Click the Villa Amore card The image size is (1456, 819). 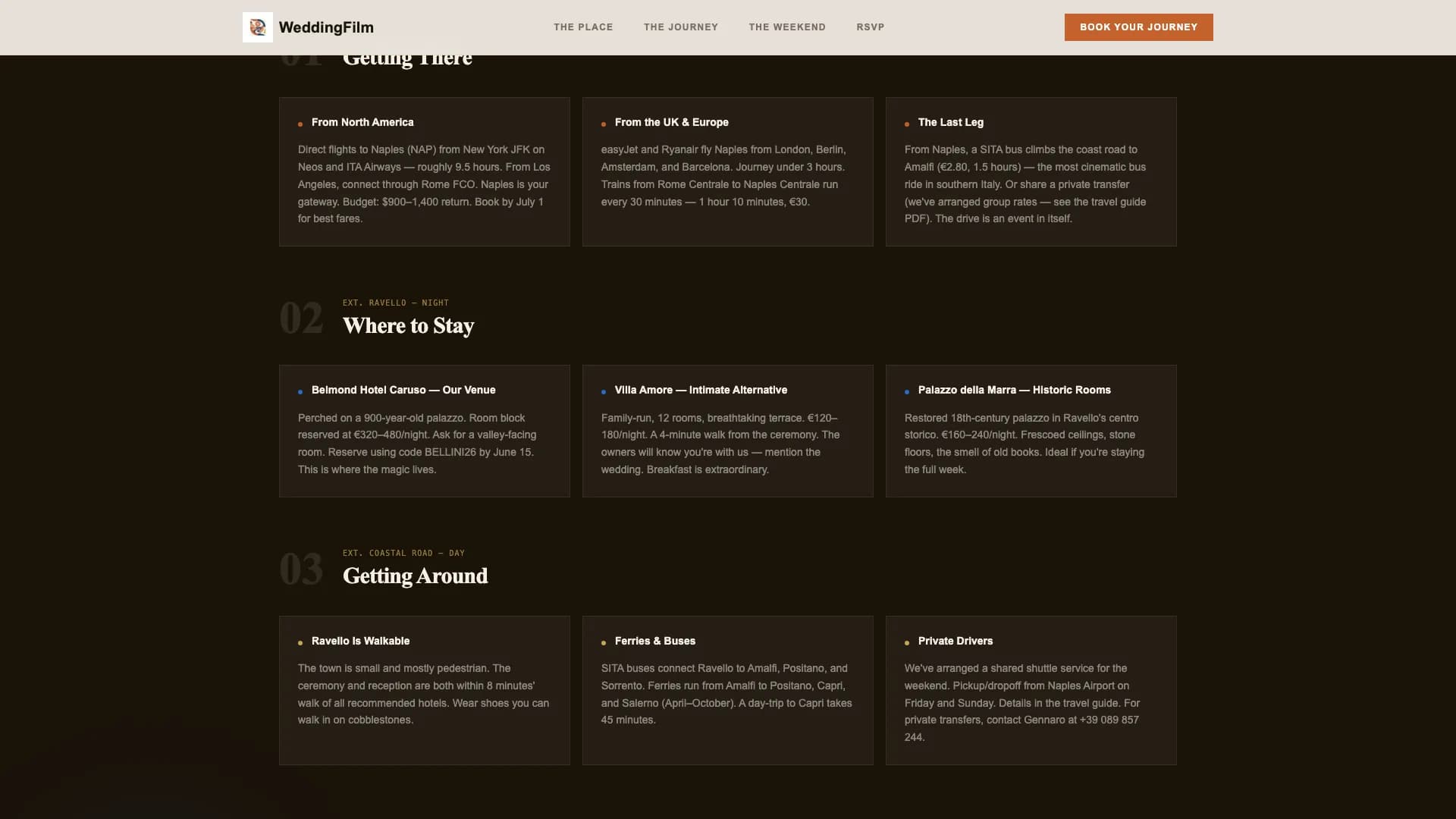(727, 431)
